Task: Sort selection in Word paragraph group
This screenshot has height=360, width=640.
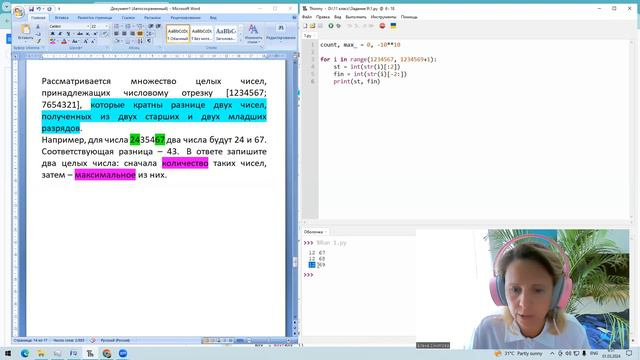Action: click(140, 41)
